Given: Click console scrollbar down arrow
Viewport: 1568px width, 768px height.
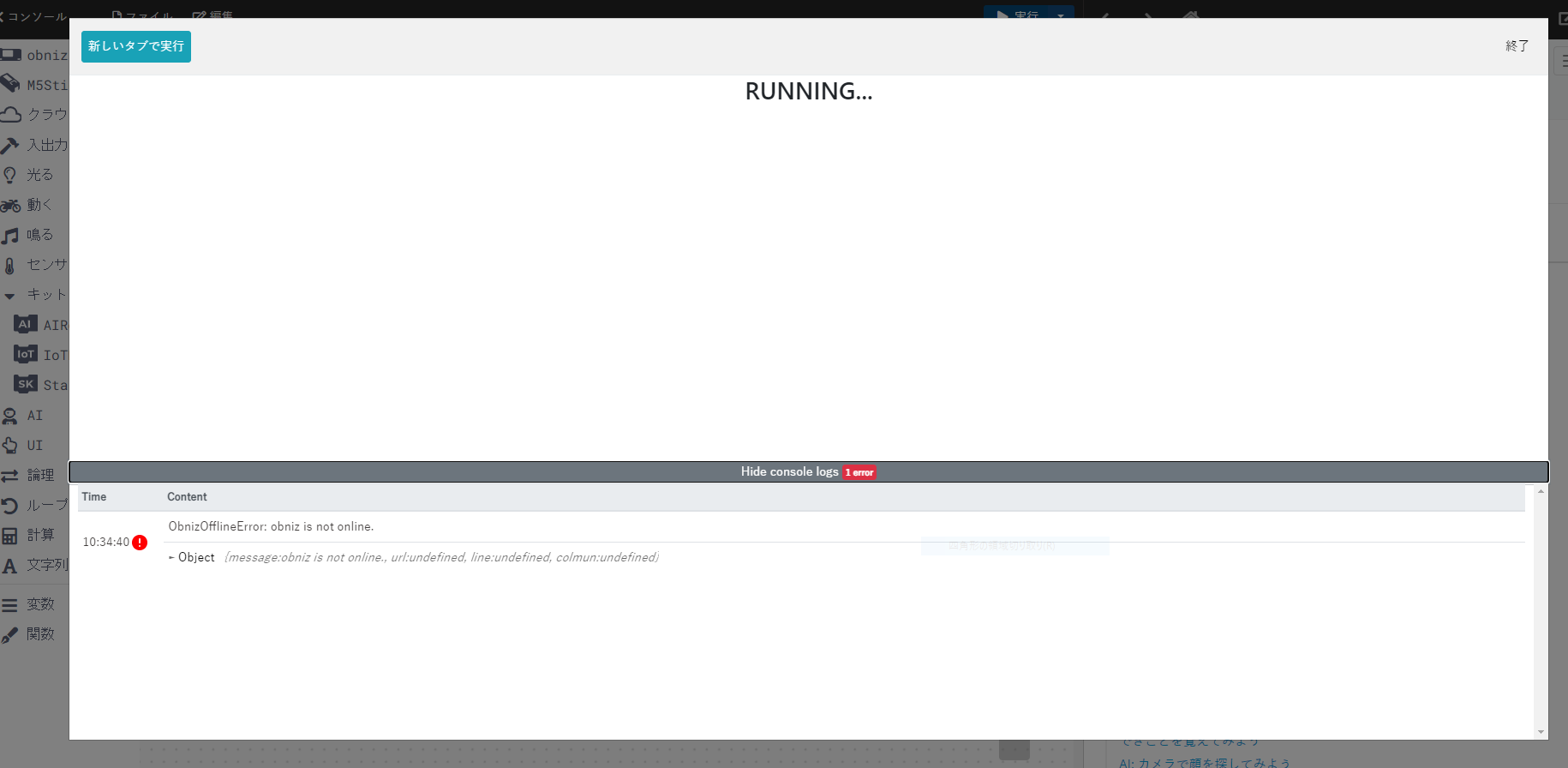Looking at the screenshot, I should pos(1541,732).
